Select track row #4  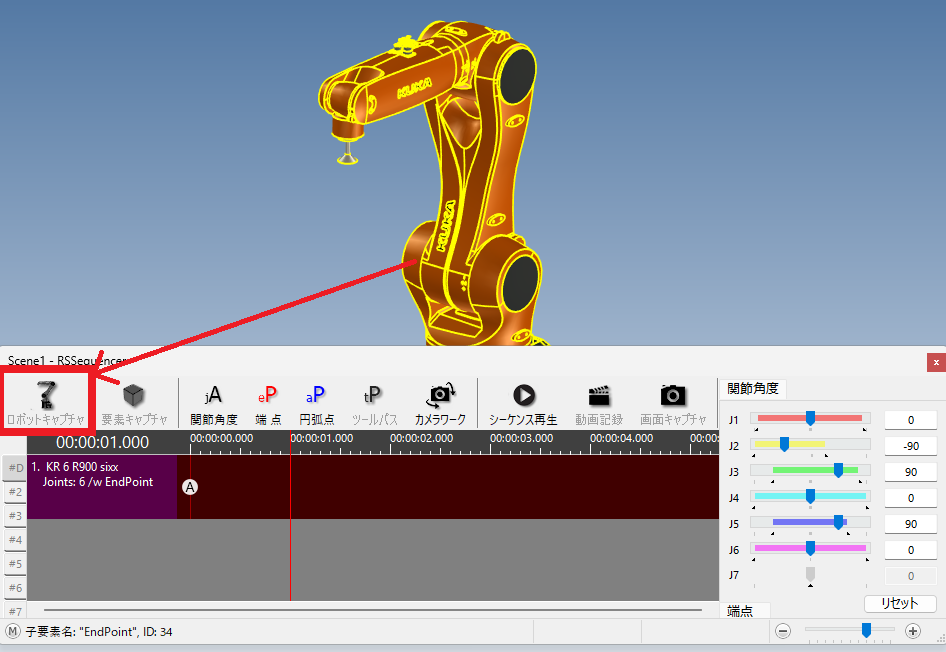pos(15,540)
